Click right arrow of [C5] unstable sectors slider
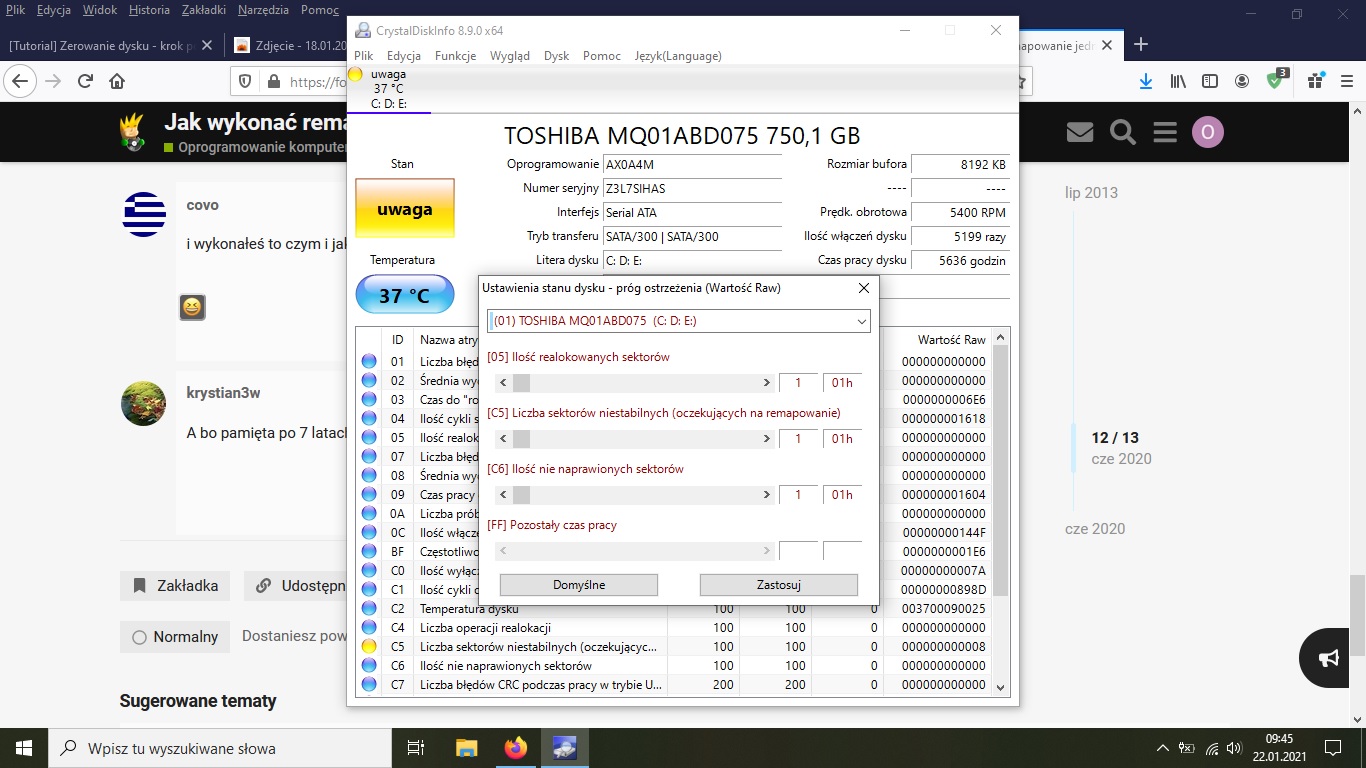 (x=767, y=439)
